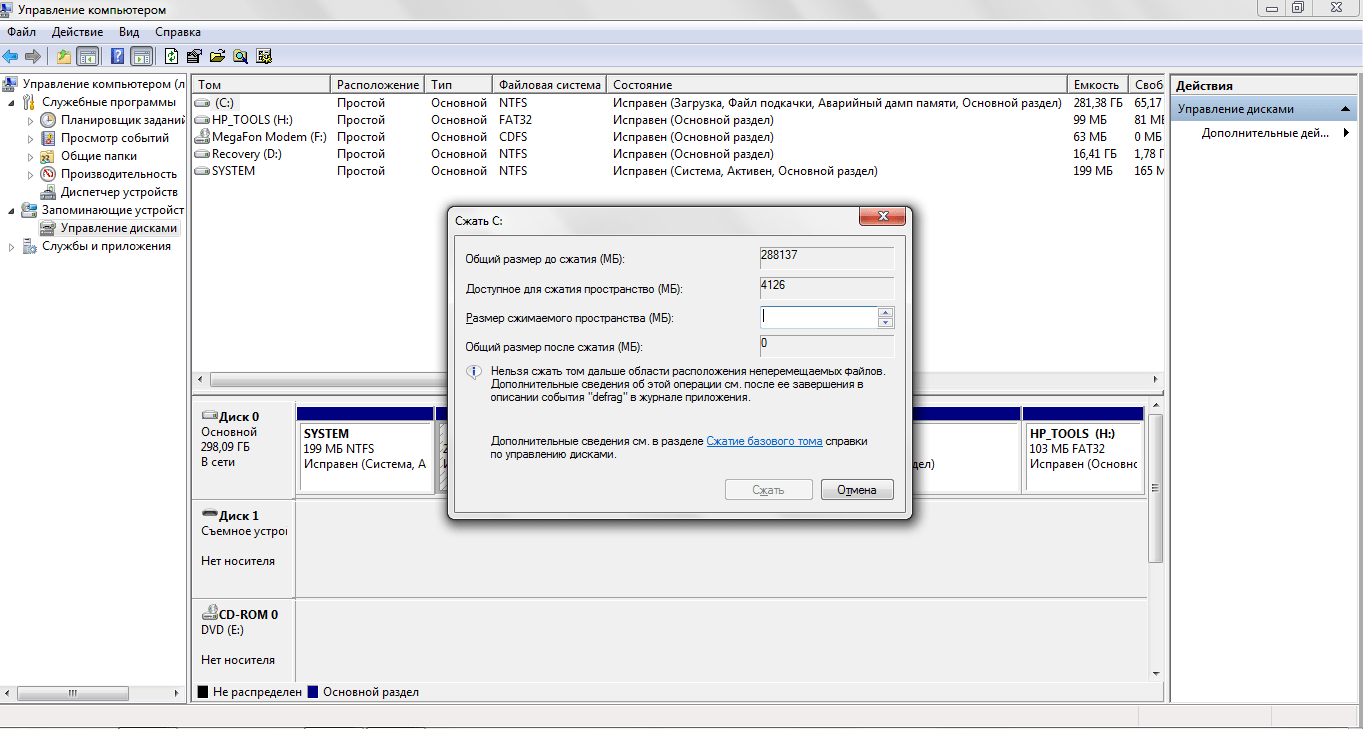Expand the Планировщик заданий tree node

(x=30, y=120)
